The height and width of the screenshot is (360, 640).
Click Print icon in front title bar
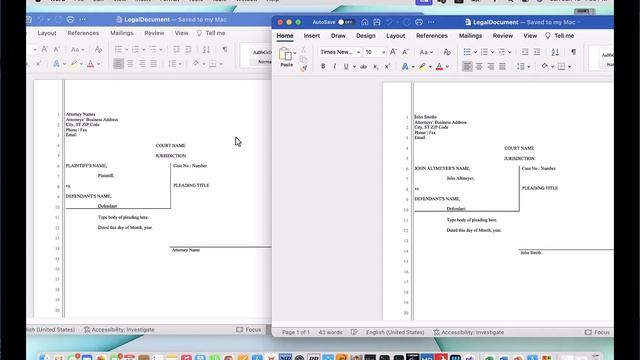click(419, 22)
